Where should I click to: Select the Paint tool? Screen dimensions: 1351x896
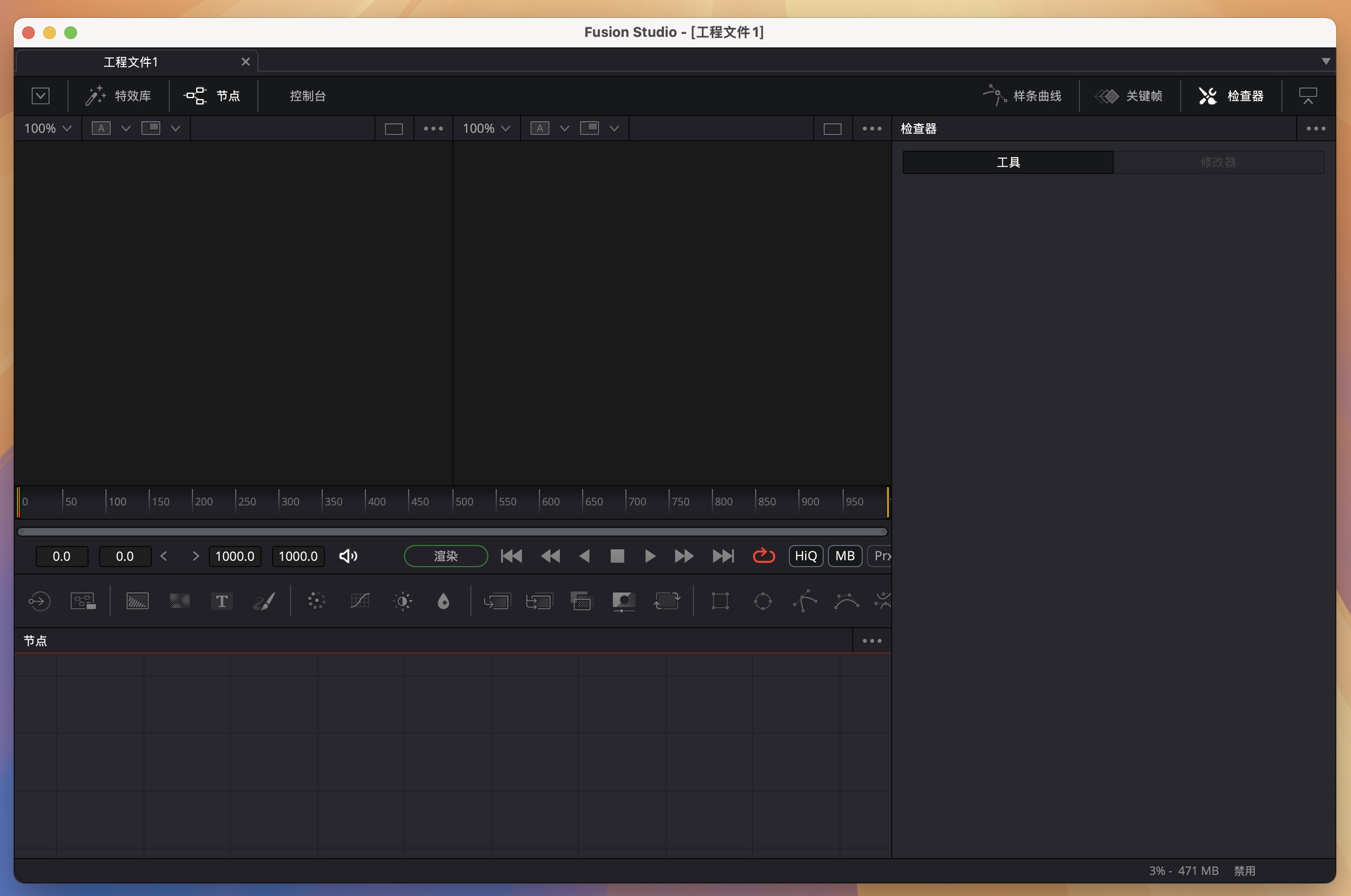pyautogui.click(x=264, y=600)
